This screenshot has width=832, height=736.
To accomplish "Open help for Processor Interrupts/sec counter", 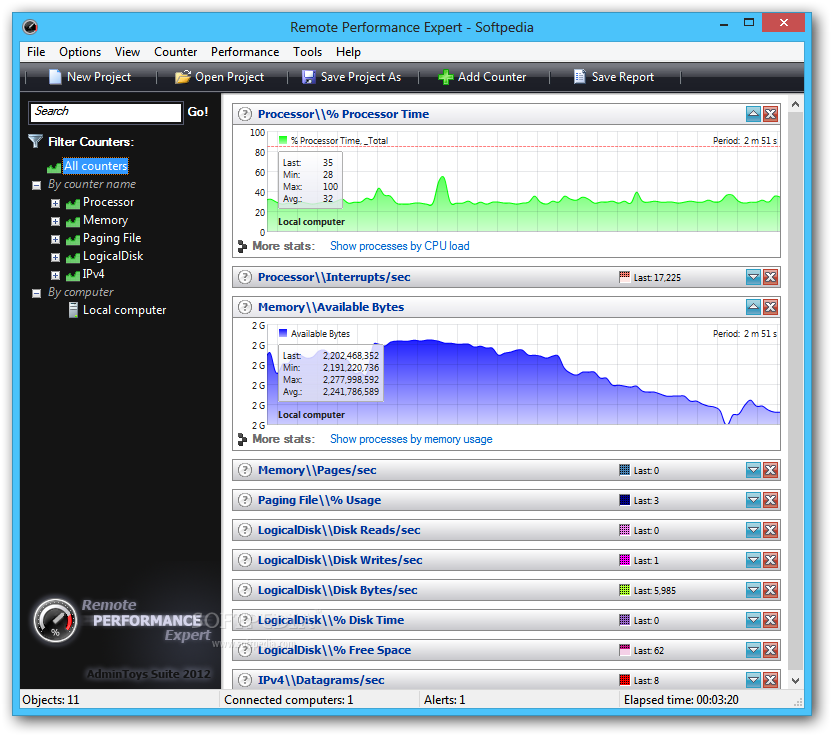I will tap(245, 277).
